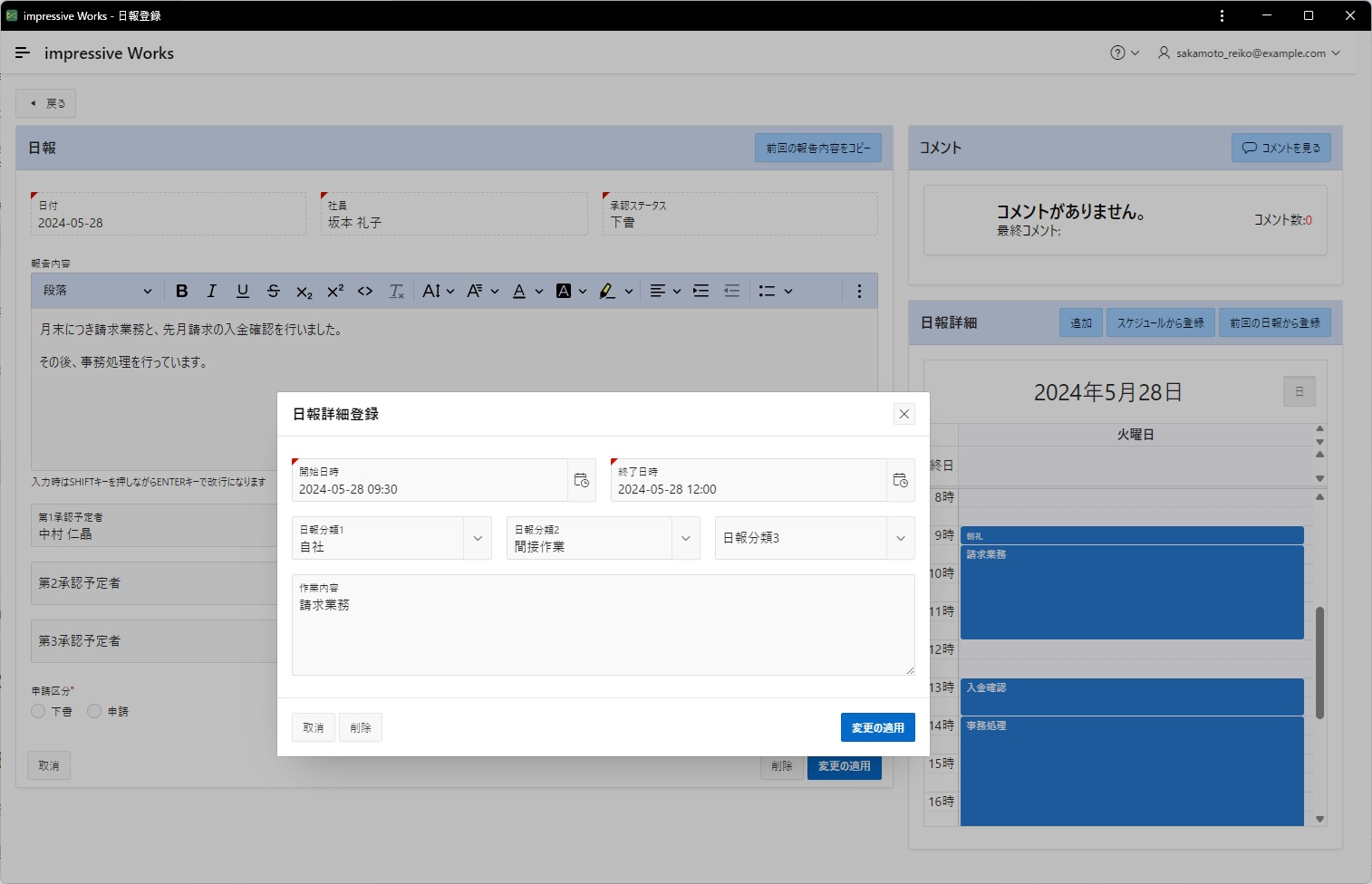Viewport: 1372px width, 884px height.
Task: Open the 段落 paragraph style dropdown
Action: click(97, 291)
